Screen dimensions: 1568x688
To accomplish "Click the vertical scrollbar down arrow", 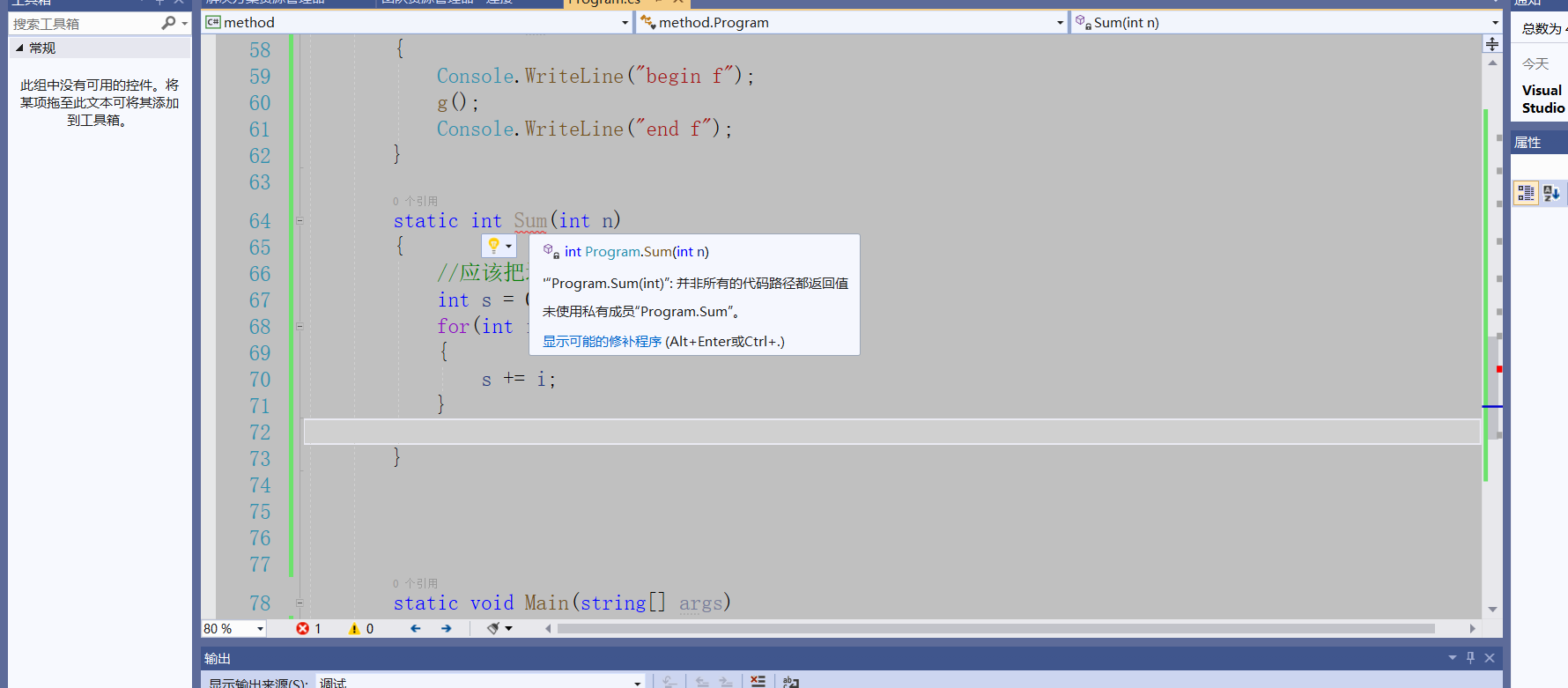I will coord(1492,609).
